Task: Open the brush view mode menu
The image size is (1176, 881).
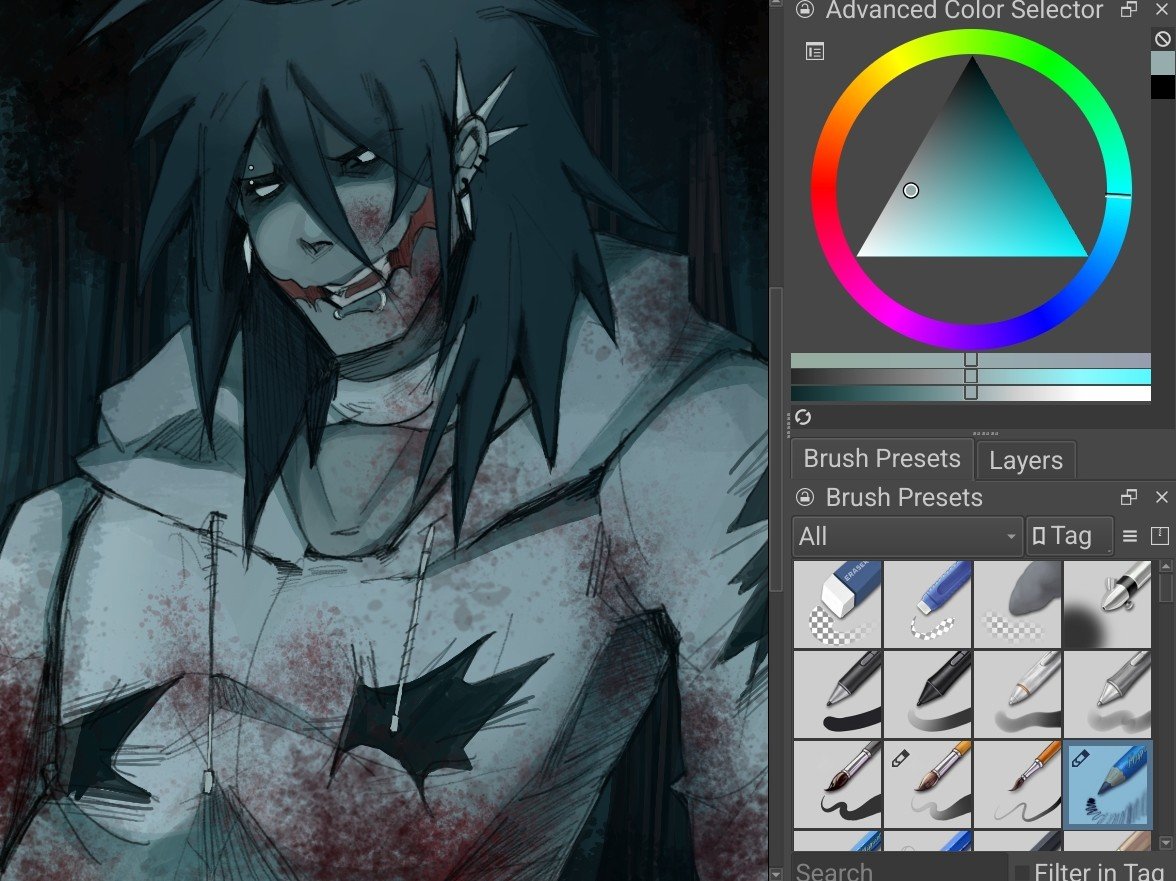Action: [x=1130, y=536]
